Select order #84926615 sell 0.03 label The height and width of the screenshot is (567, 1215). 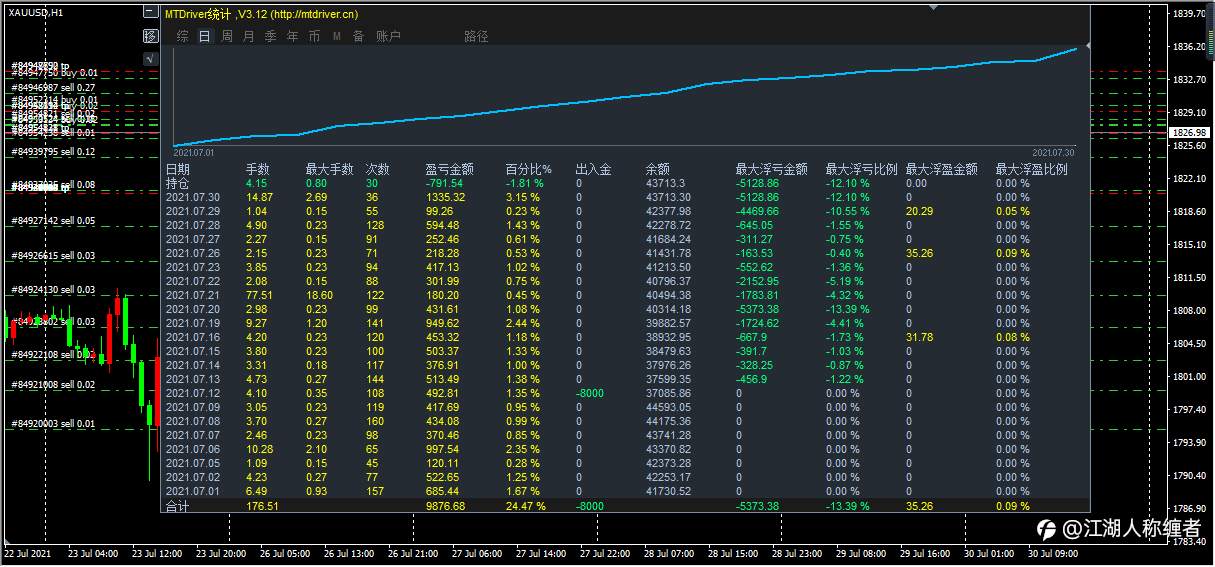pos(53,256)
